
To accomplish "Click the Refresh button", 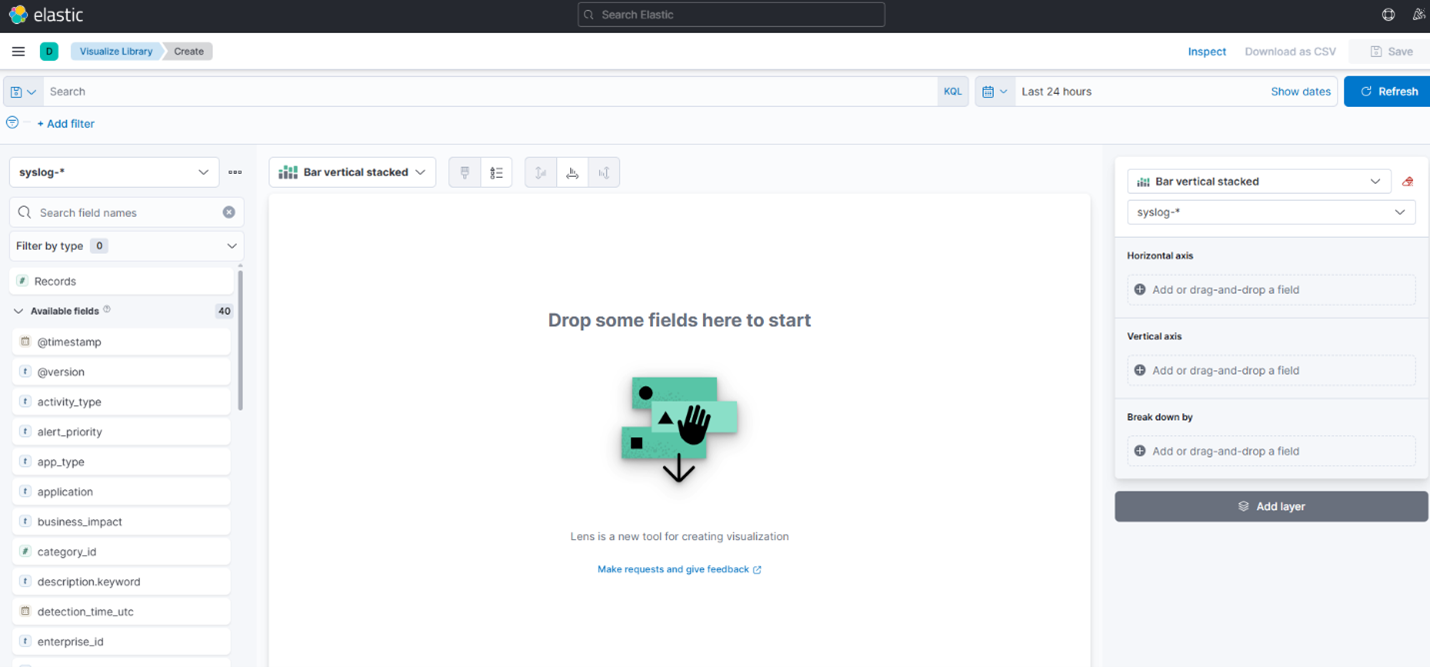I will (x=1388, y=91).
